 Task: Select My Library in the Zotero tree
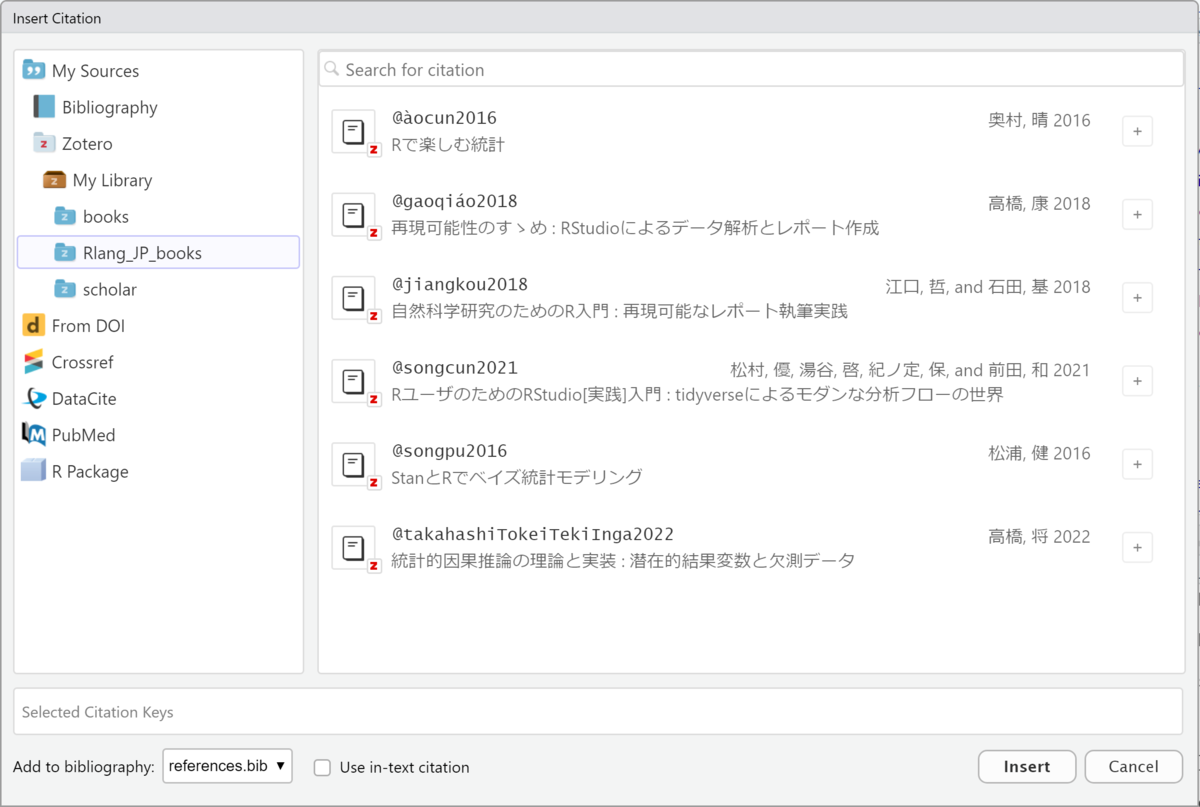pyautogui.click(x=110, y=180)
